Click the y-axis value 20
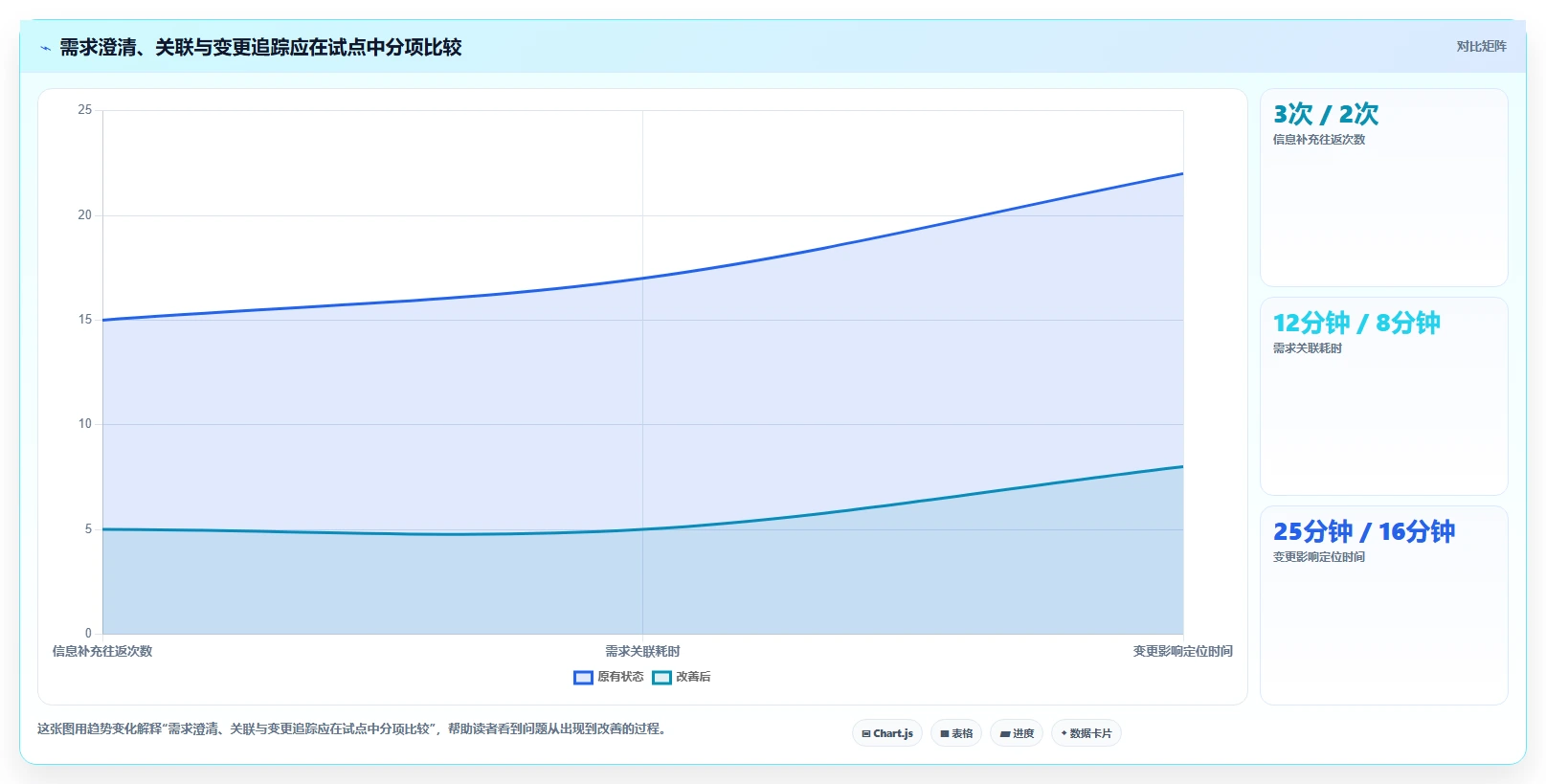This screenshot has height=784, width=1546. pos(85,214)
